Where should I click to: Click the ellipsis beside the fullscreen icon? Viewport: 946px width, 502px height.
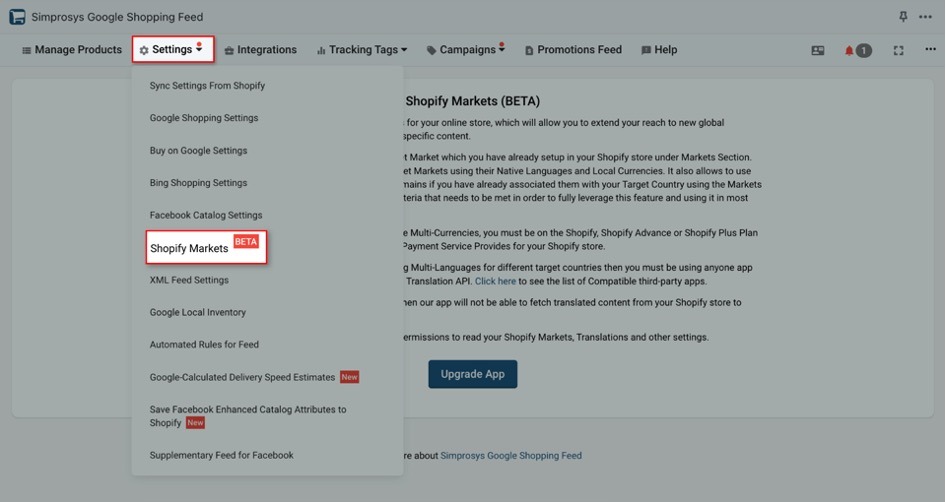click(x=930, y=49)
